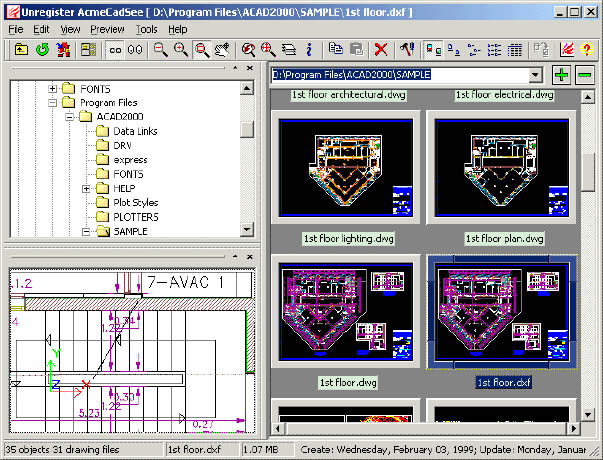Click the green refresh arrow icon
603x460 pixels.
click(x=42, y=50)
